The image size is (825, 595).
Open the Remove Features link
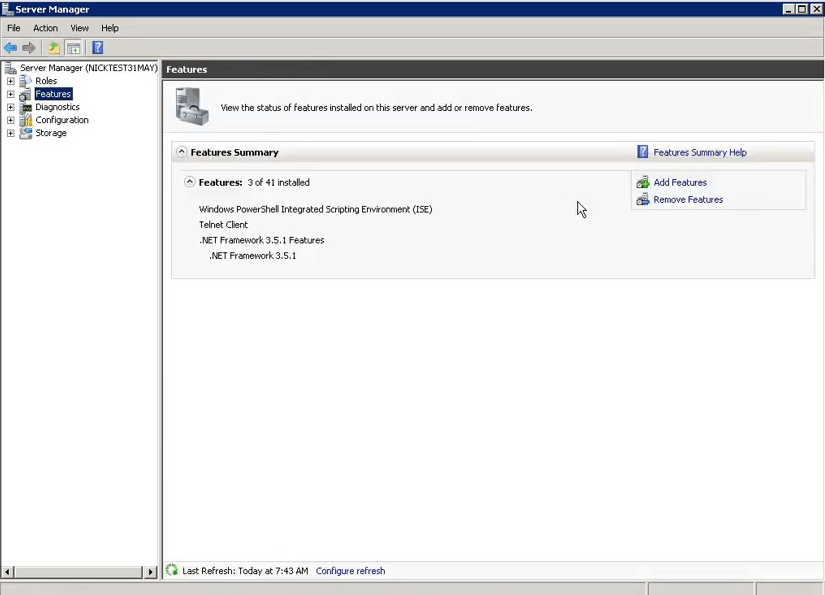coord(688,200)
